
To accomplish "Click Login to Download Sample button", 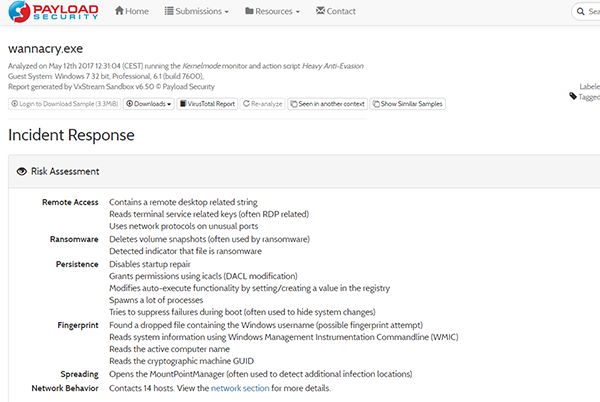I will pos(65,104).
